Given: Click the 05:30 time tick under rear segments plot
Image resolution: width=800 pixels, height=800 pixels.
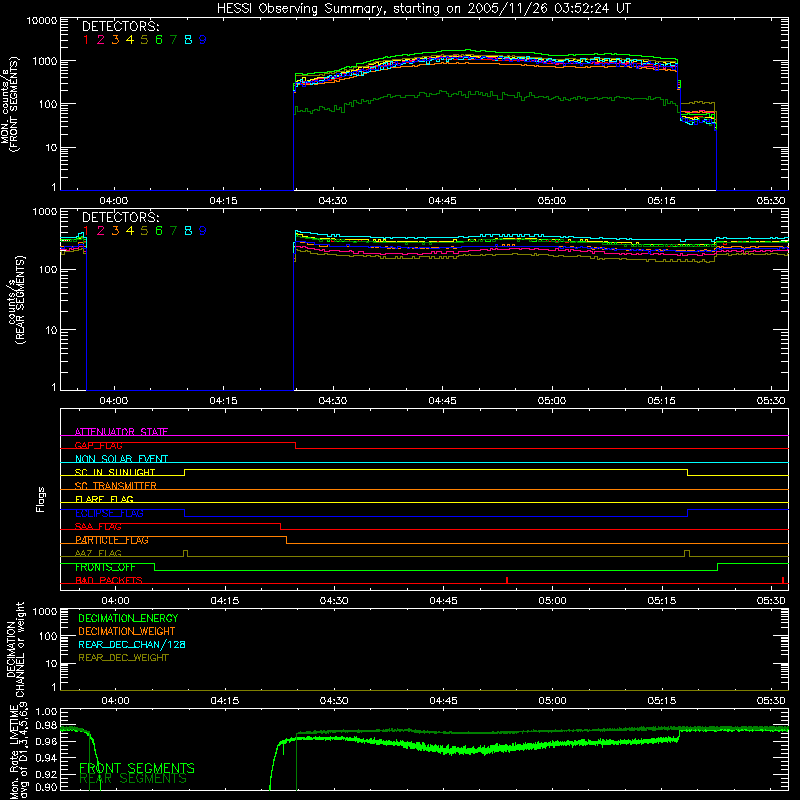Looking at the screenshot, I should click(x=771, y=401).
